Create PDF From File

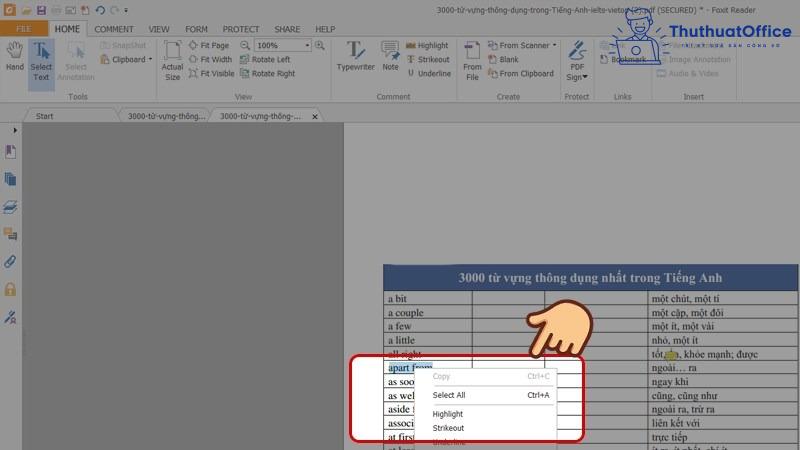point(472,61)
